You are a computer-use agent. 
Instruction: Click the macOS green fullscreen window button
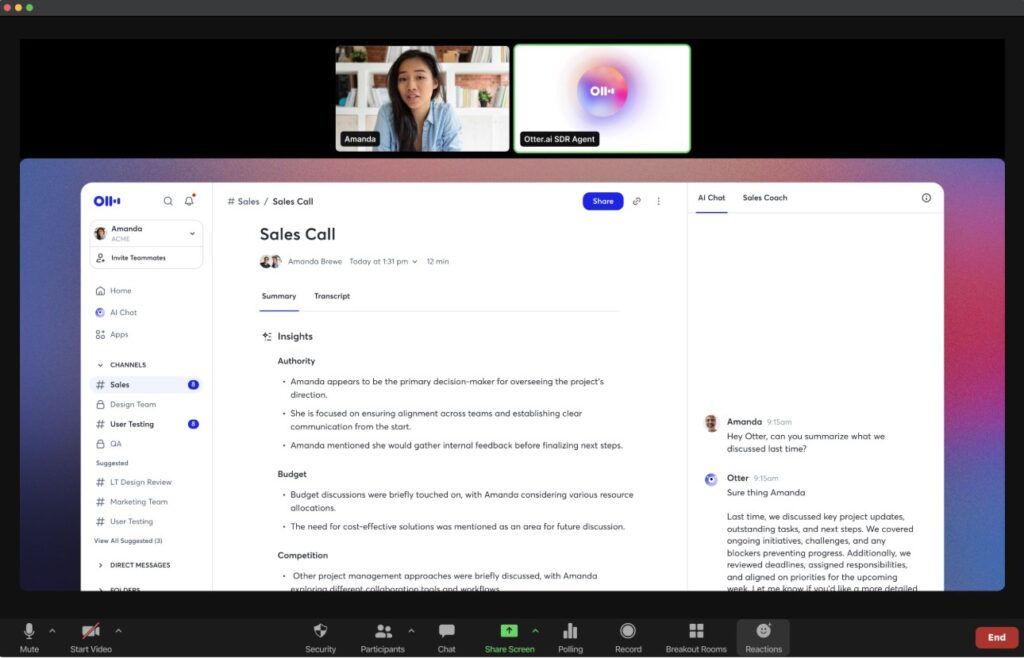29,7
